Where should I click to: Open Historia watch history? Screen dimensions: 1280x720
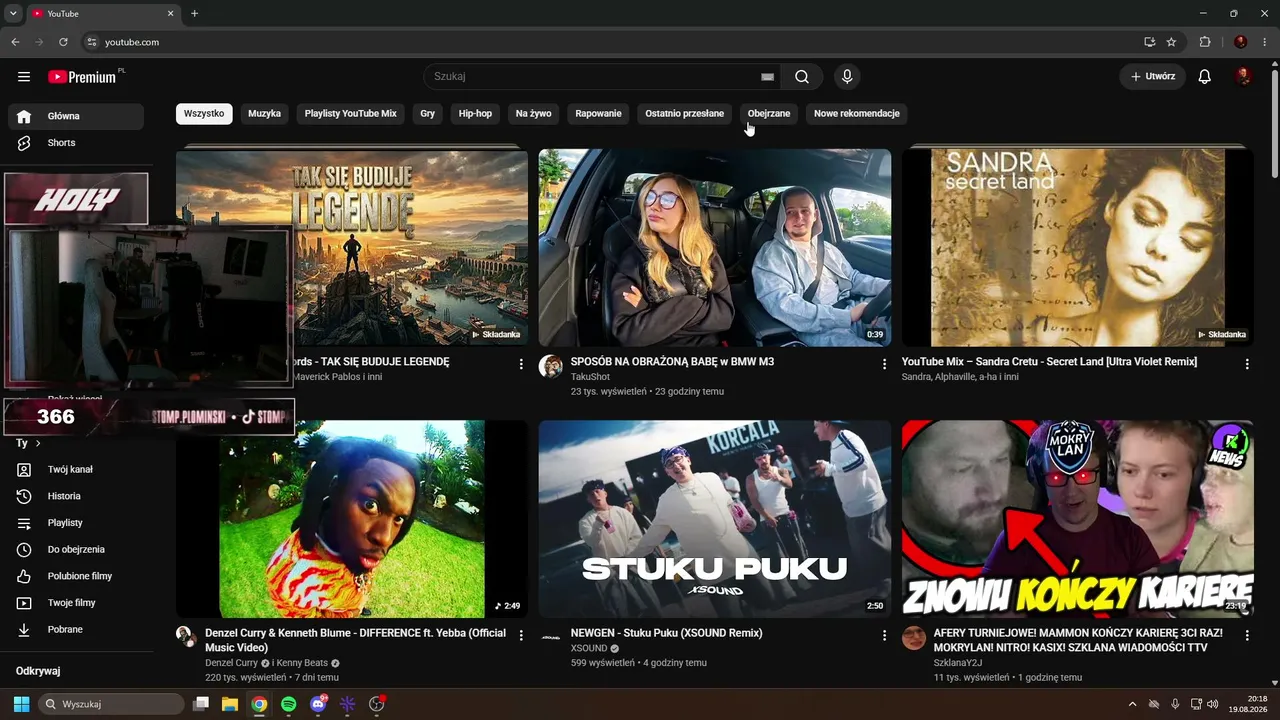pyautogui.click(x=76, y=496)
